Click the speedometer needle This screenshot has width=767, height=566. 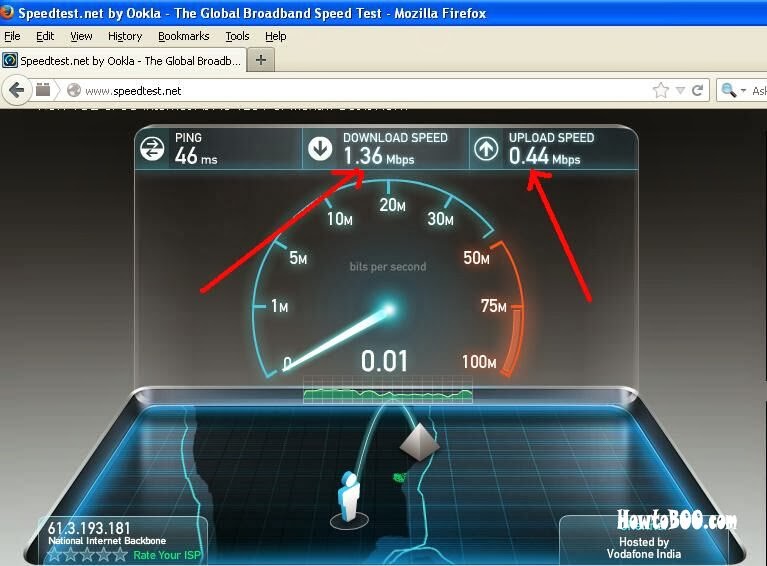(x=338, y=340)
